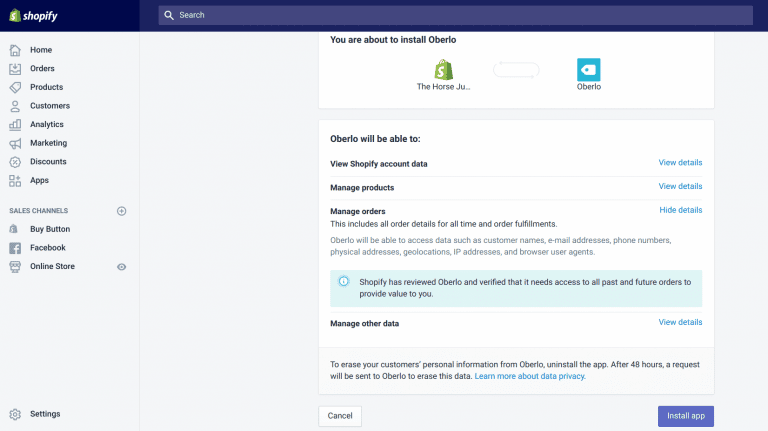Open Home in the sidebar
This screenshot has width=768, height=431.
[x=41, y=50]
